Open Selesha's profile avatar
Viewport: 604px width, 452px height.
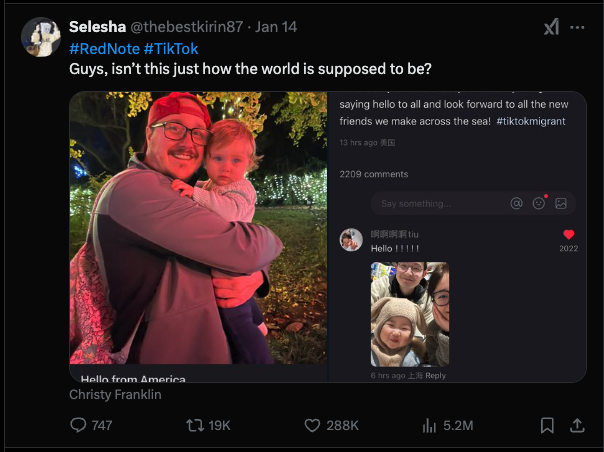[x=41, y=37]
